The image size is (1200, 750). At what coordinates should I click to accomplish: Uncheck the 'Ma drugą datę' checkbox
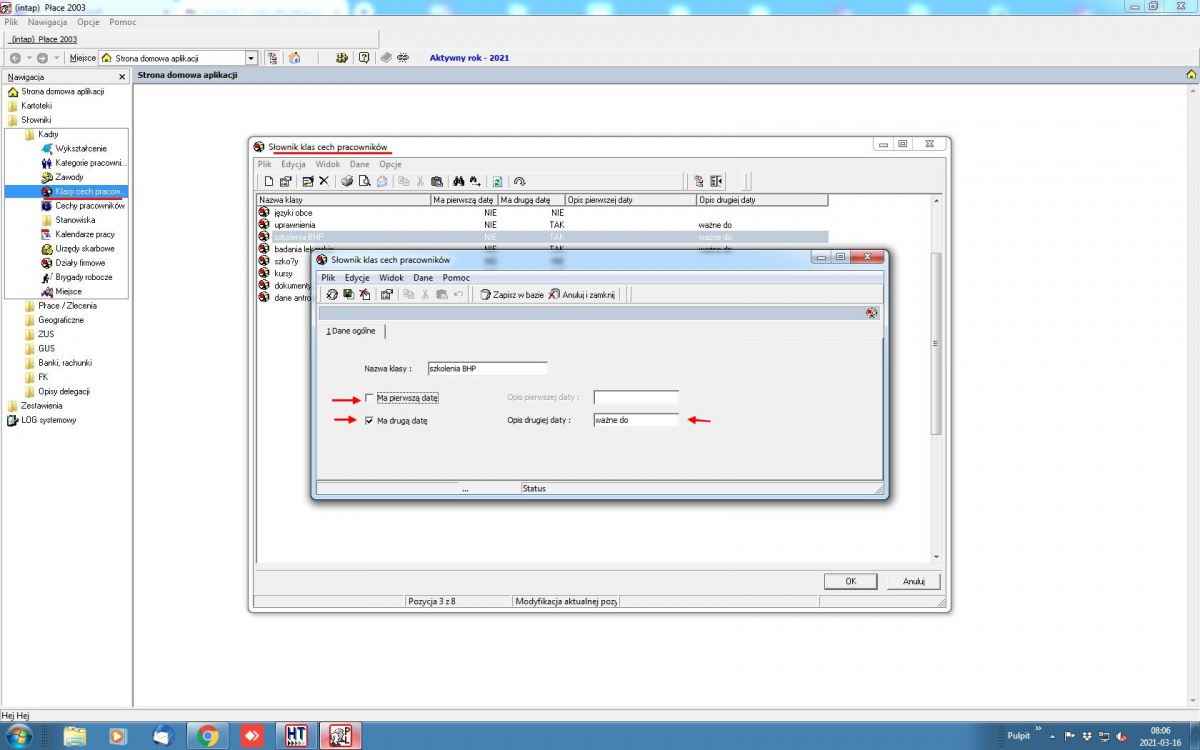tap(369, 421)
